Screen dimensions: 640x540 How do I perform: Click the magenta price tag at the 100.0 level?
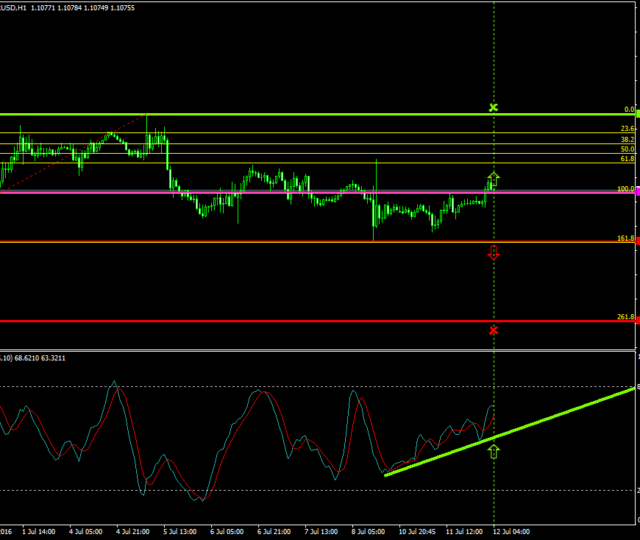pos(637,193)
